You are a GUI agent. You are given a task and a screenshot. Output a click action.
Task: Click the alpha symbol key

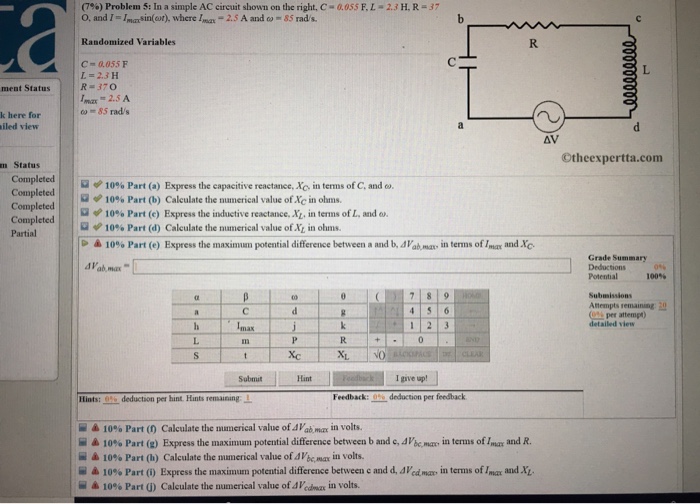coord(196,297)
